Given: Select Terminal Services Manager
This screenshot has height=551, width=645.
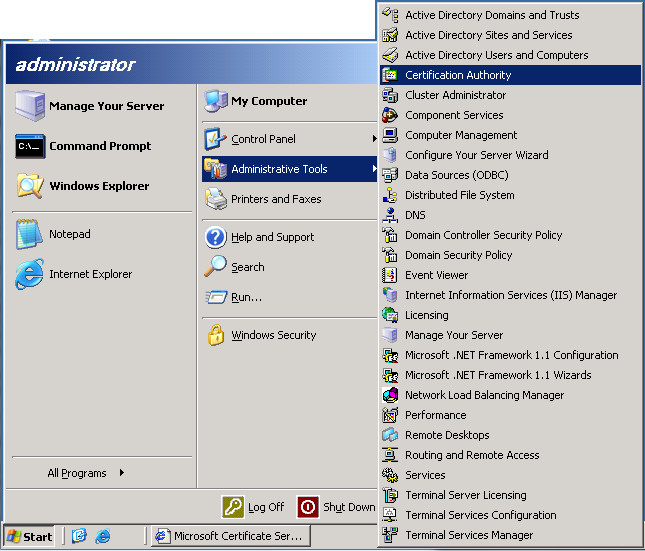Looking at the screenshot, I should [510, 535].
